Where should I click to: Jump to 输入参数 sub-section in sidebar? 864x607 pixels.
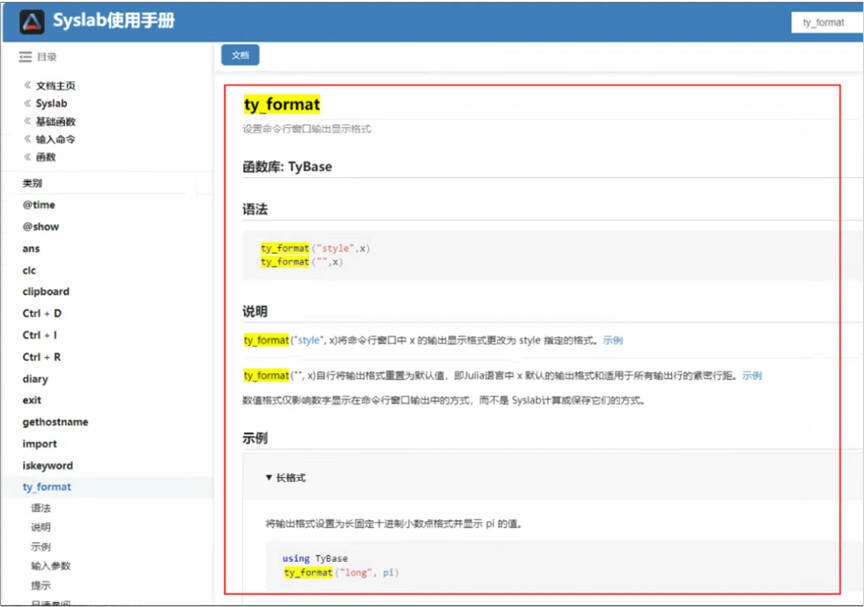click(x=51, y=566)
